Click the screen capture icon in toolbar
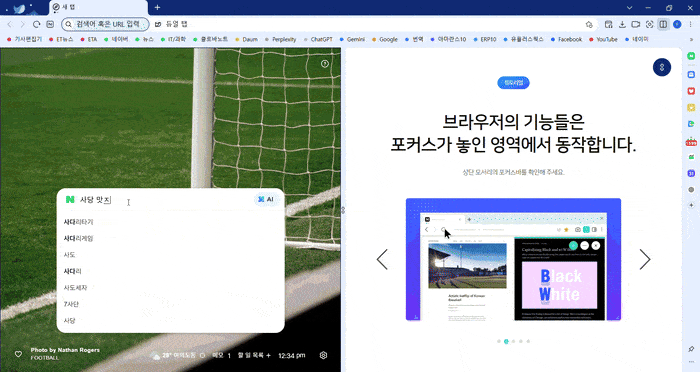 650,24
